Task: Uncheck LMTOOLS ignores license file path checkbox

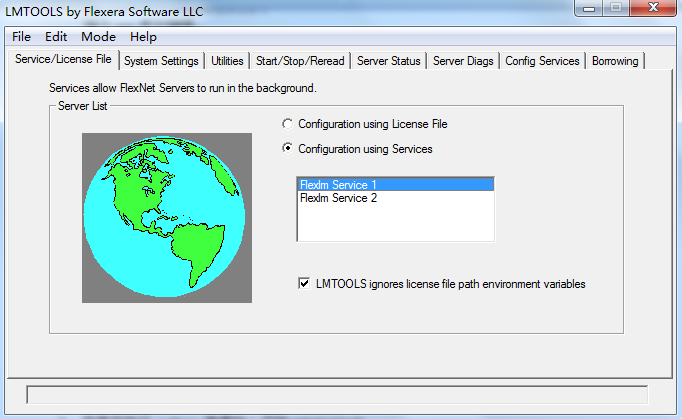Action: [x=304, y=284]
